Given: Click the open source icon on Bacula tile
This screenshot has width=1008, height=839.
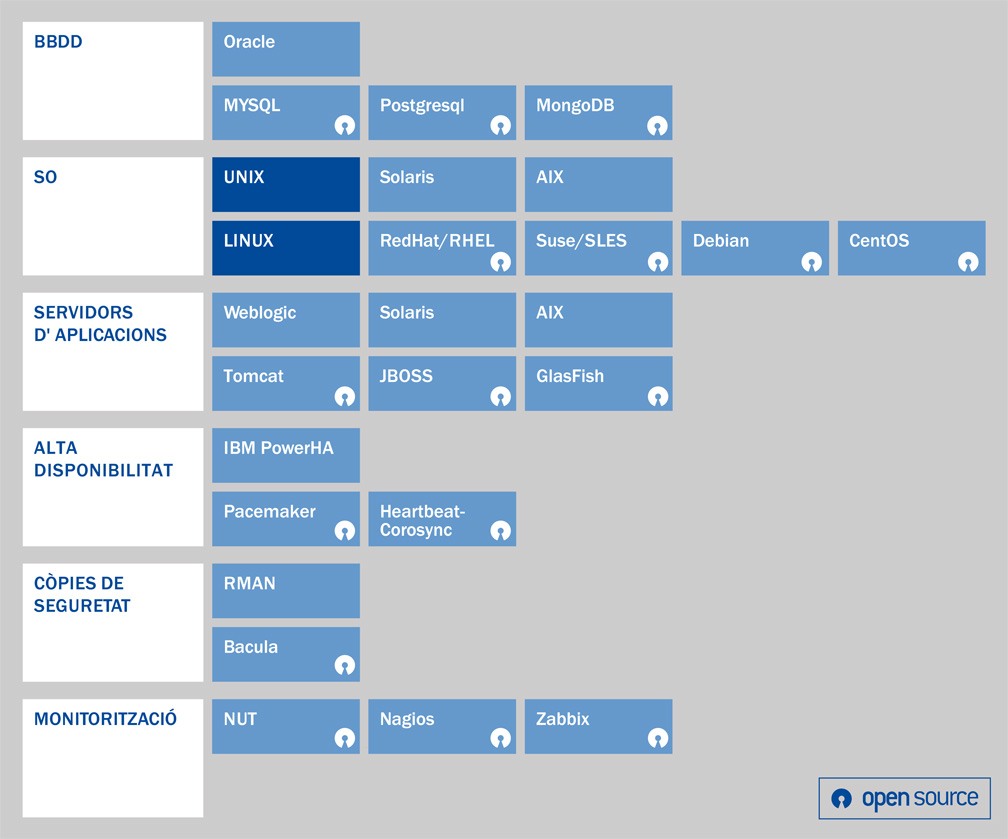Looking at the screenshot, I should [345, 667].
